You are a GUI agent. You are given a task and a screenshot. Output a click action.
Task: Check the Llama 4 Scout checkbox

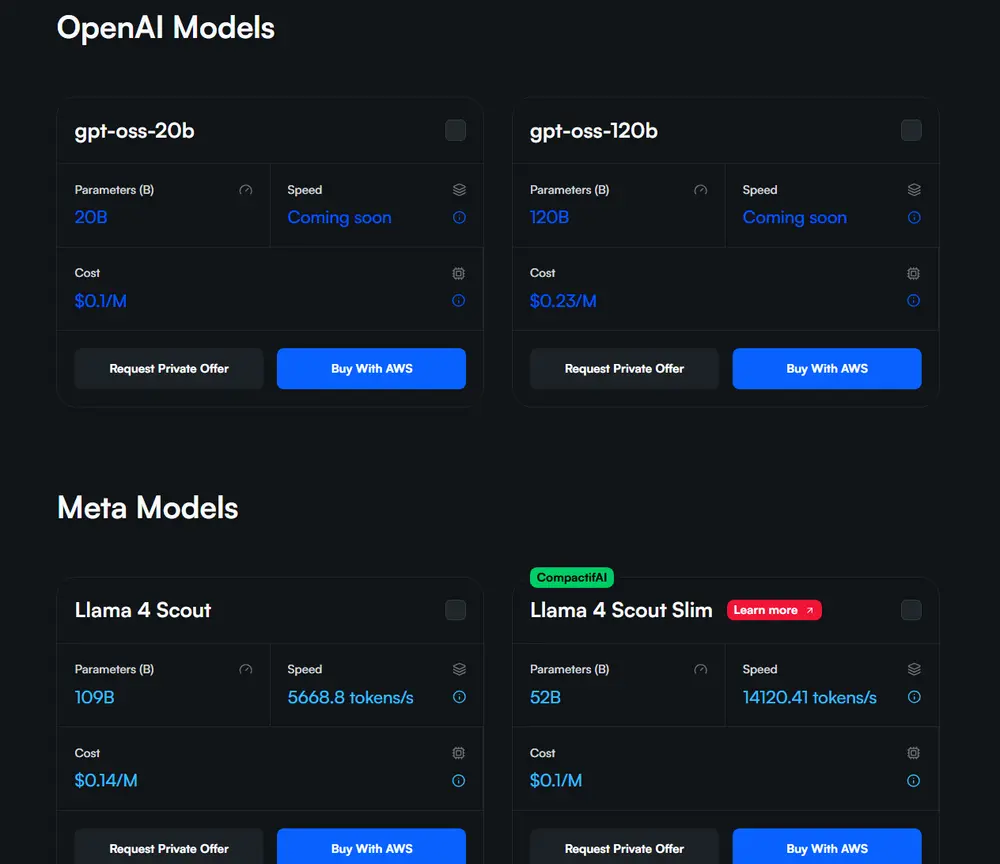455,610
